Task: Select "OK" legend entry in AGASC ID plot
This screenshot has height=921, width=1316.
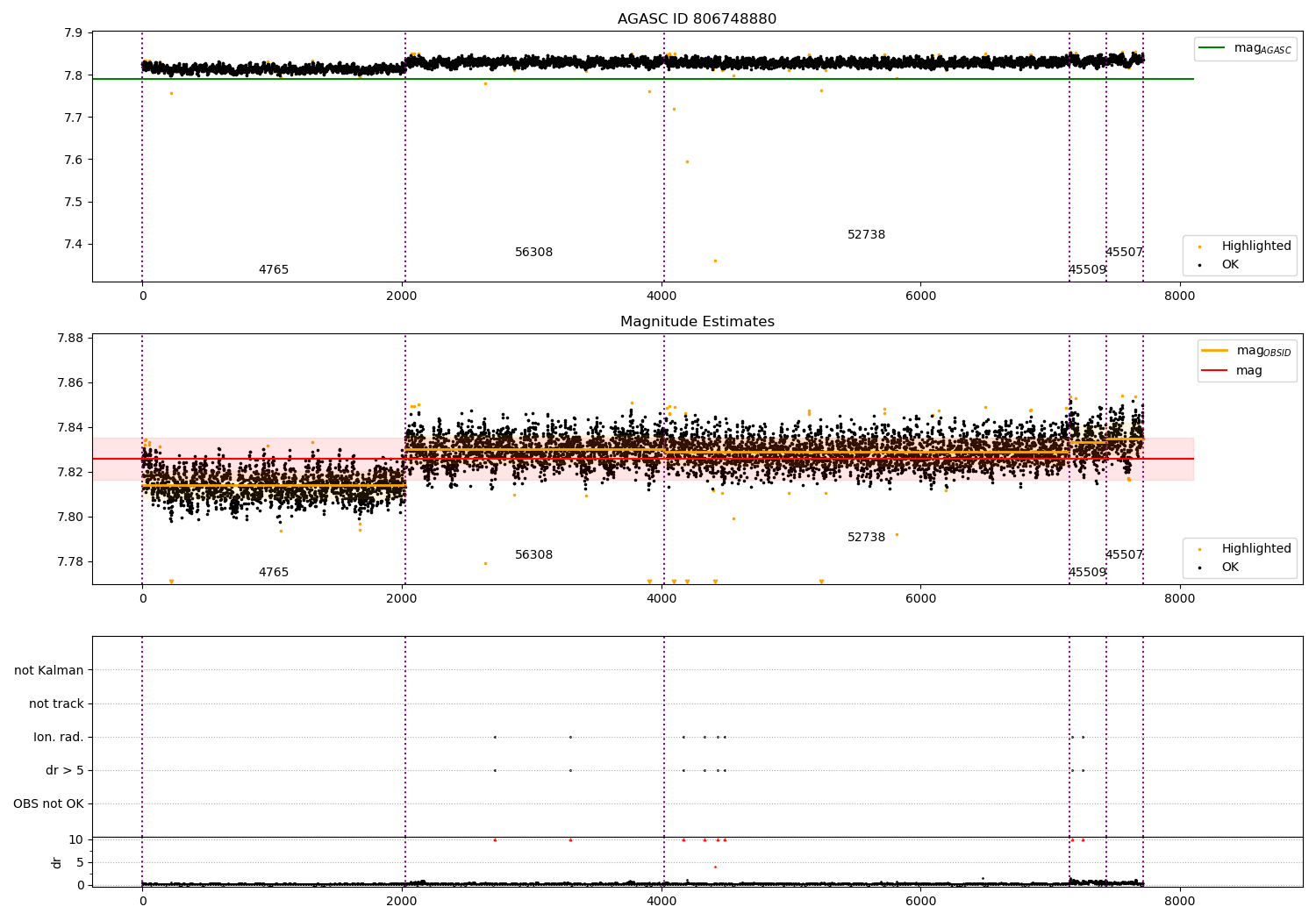Action: point(1219,265)
